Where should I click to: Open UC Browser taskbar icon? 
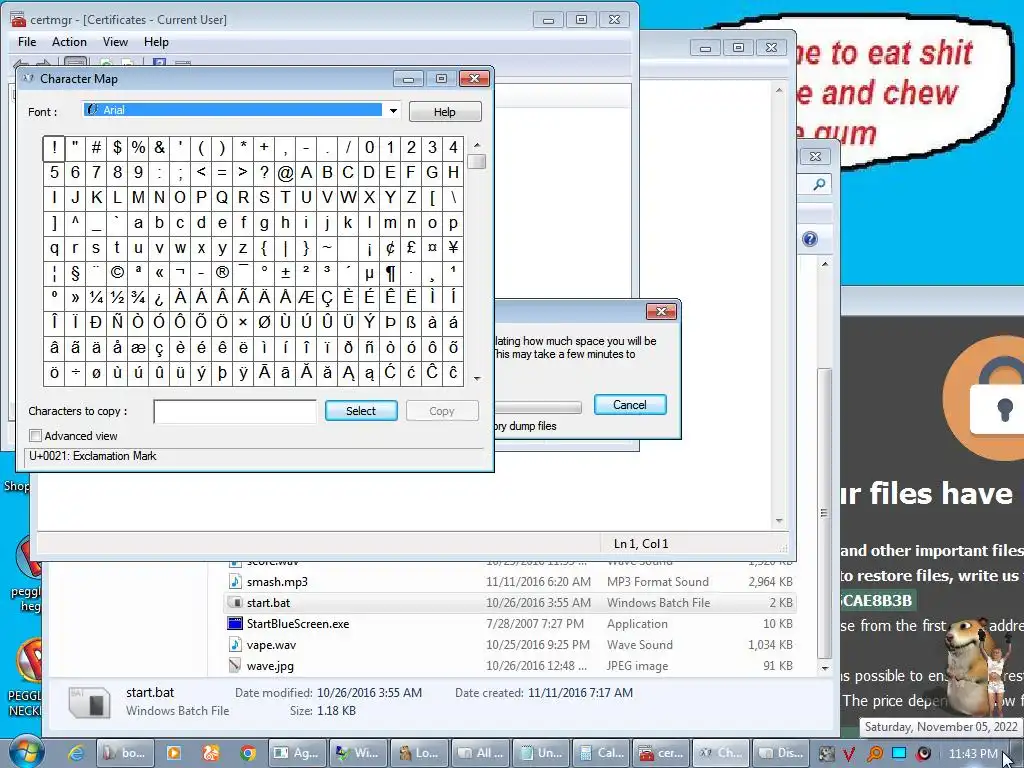pos(210,753)
